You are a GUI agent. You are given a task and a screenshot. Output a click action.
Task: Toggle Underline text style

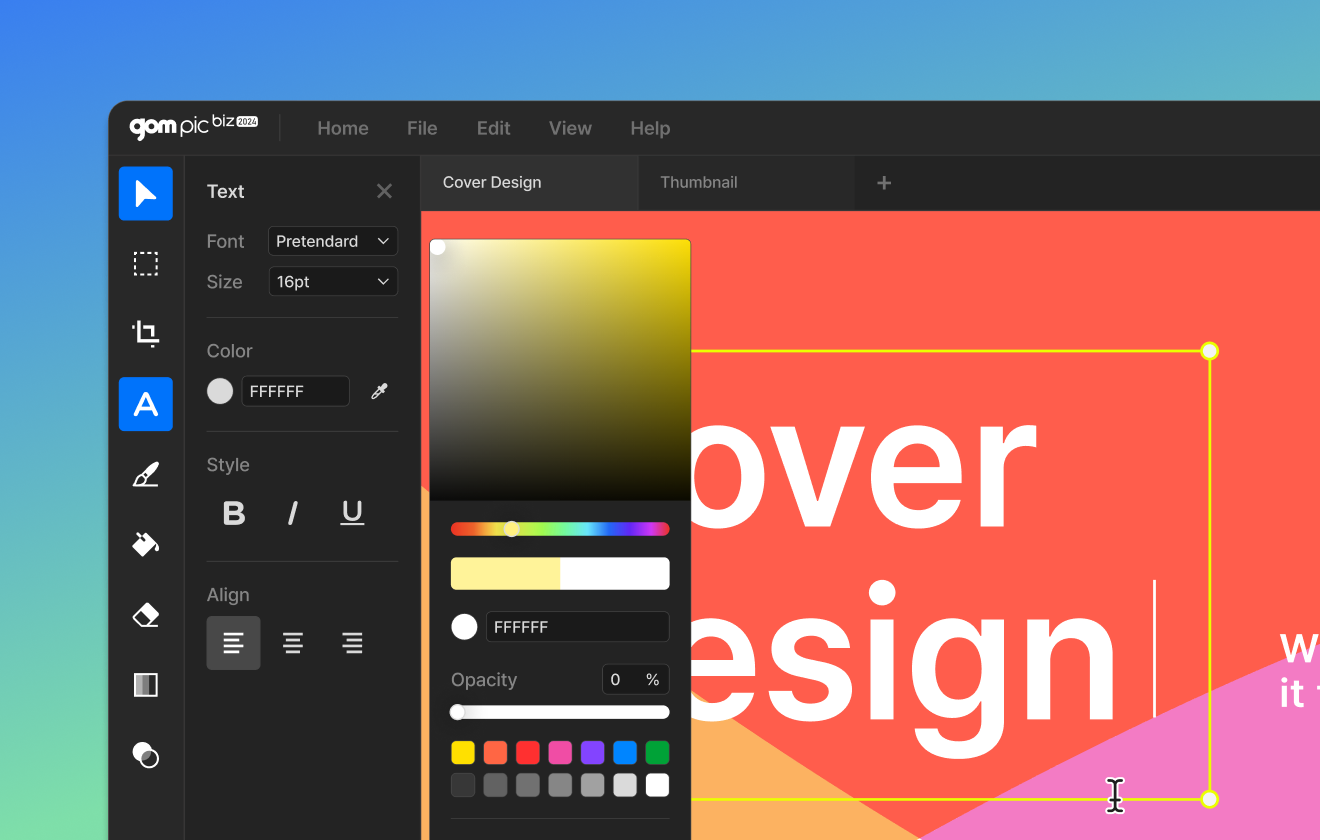pos(352,513)
